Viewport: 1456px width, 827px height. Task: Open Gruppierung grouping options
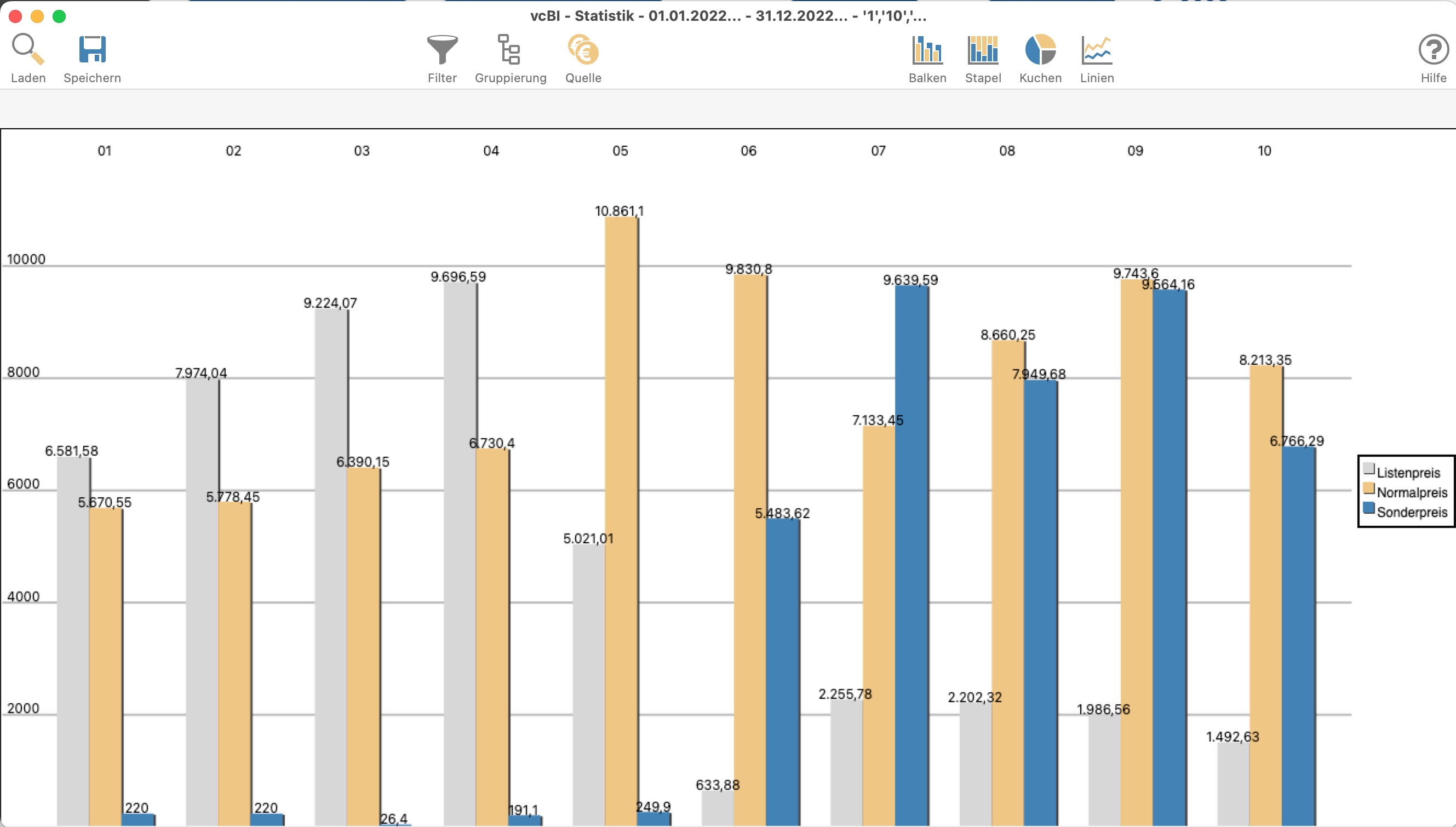pyautogui.click(x=509, y=50)
